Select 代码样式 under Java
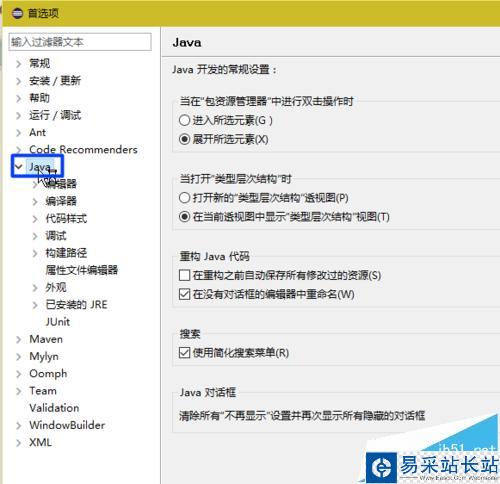 click(66, 218)
